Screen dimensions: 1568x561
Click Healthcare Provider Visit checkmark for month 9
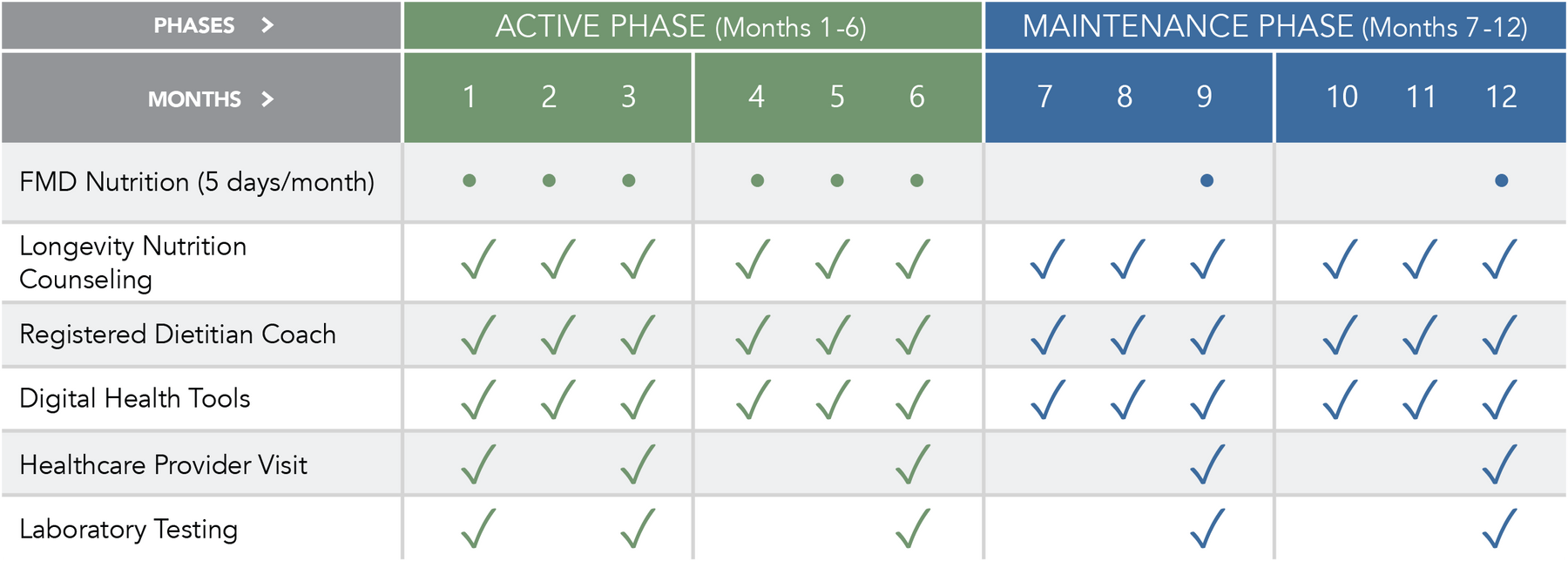tap(1207, 464)
